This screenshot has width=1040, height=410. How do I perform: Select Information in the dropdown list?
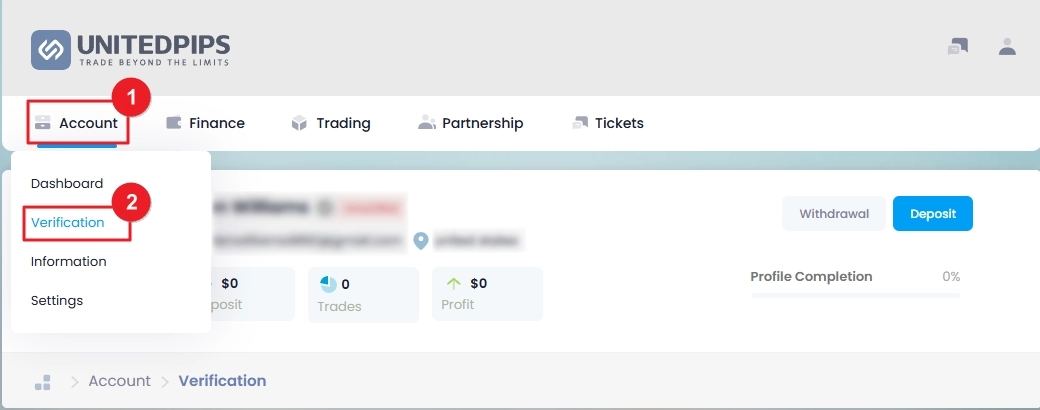[x=68, y=261]
